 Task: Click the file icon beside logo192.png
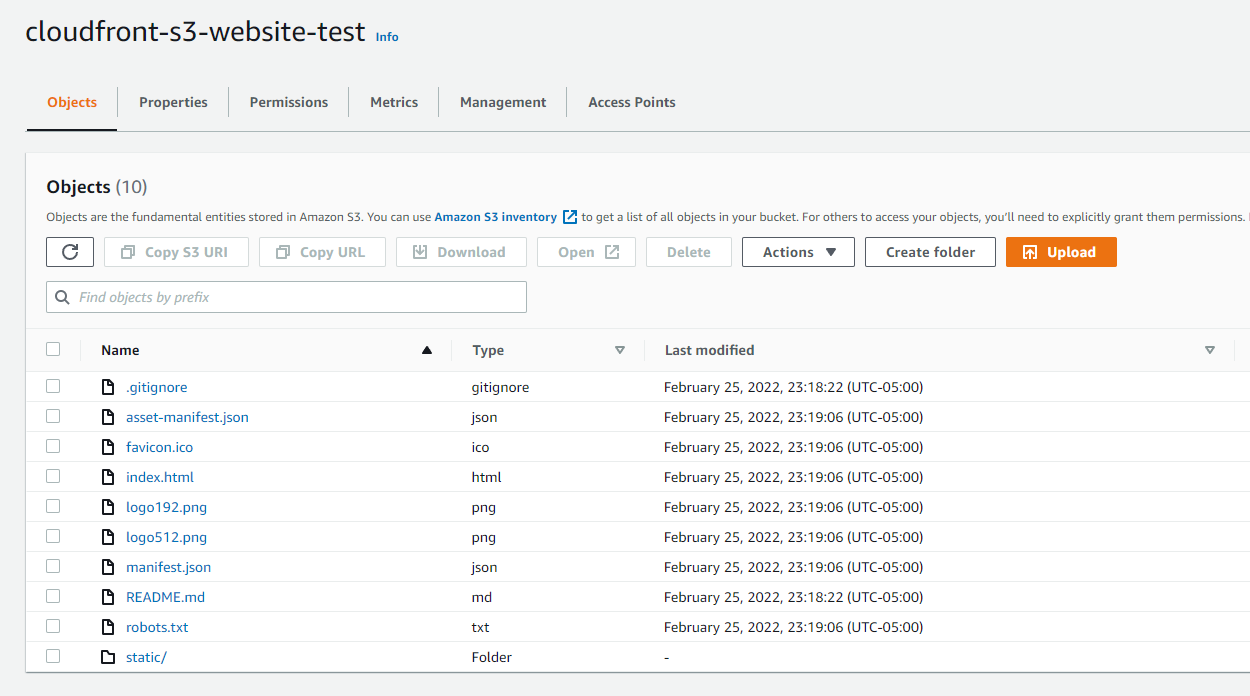pos(108,507)
